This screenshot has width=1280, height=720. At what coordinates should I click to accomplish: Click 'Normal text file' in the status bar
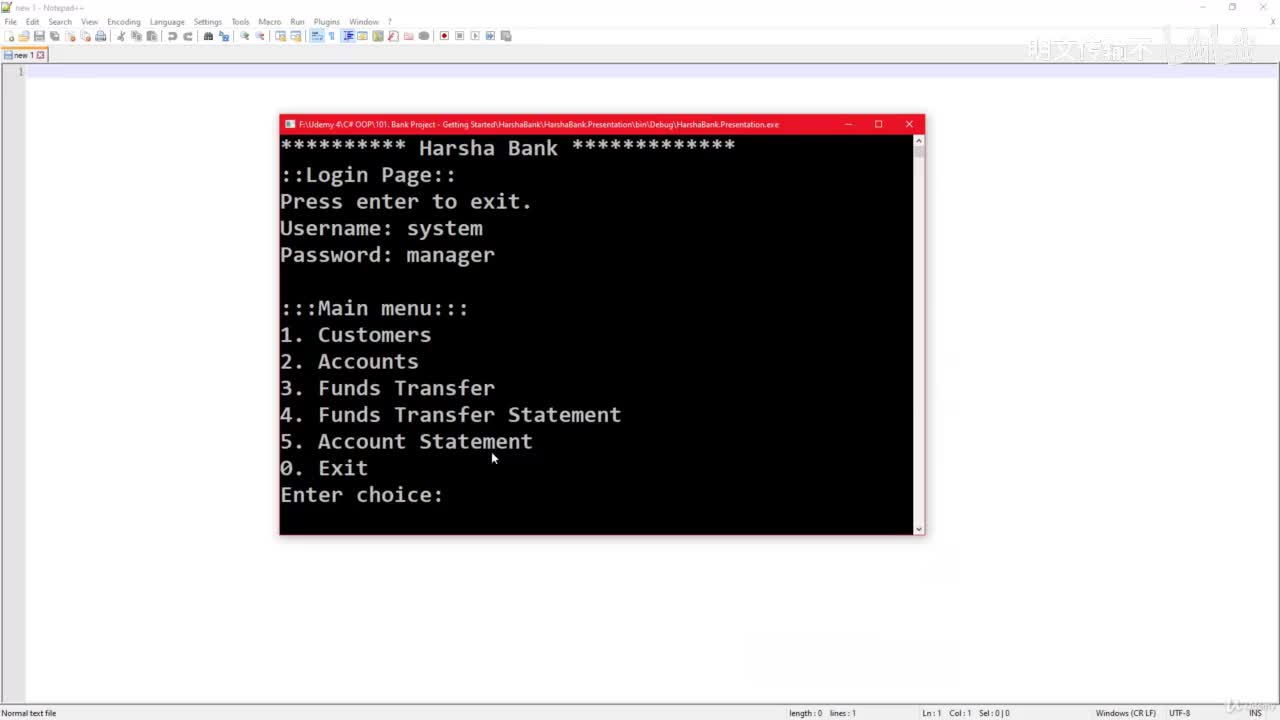pyautogui.click(x=29, y=713)
